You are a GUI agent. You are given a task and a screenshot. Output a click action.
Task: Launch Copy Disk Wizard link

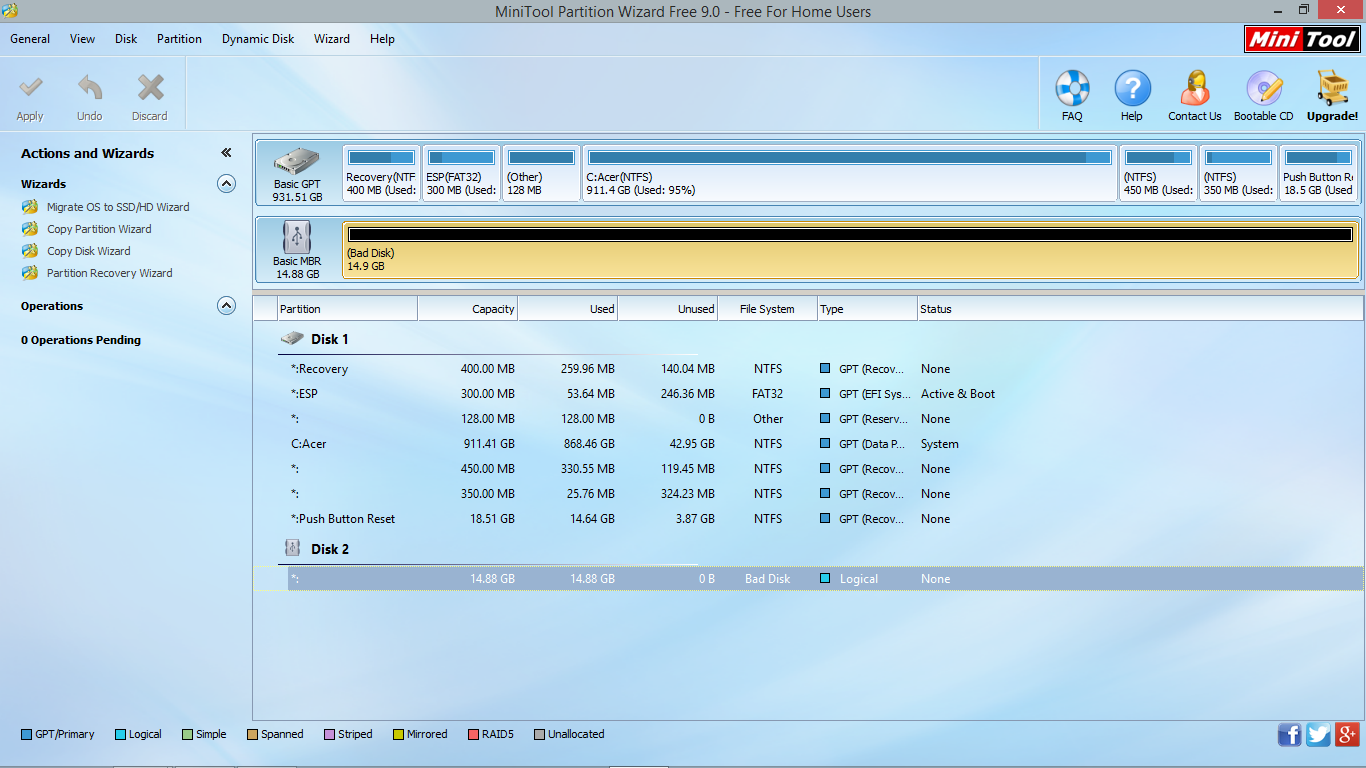click(89, 251)
